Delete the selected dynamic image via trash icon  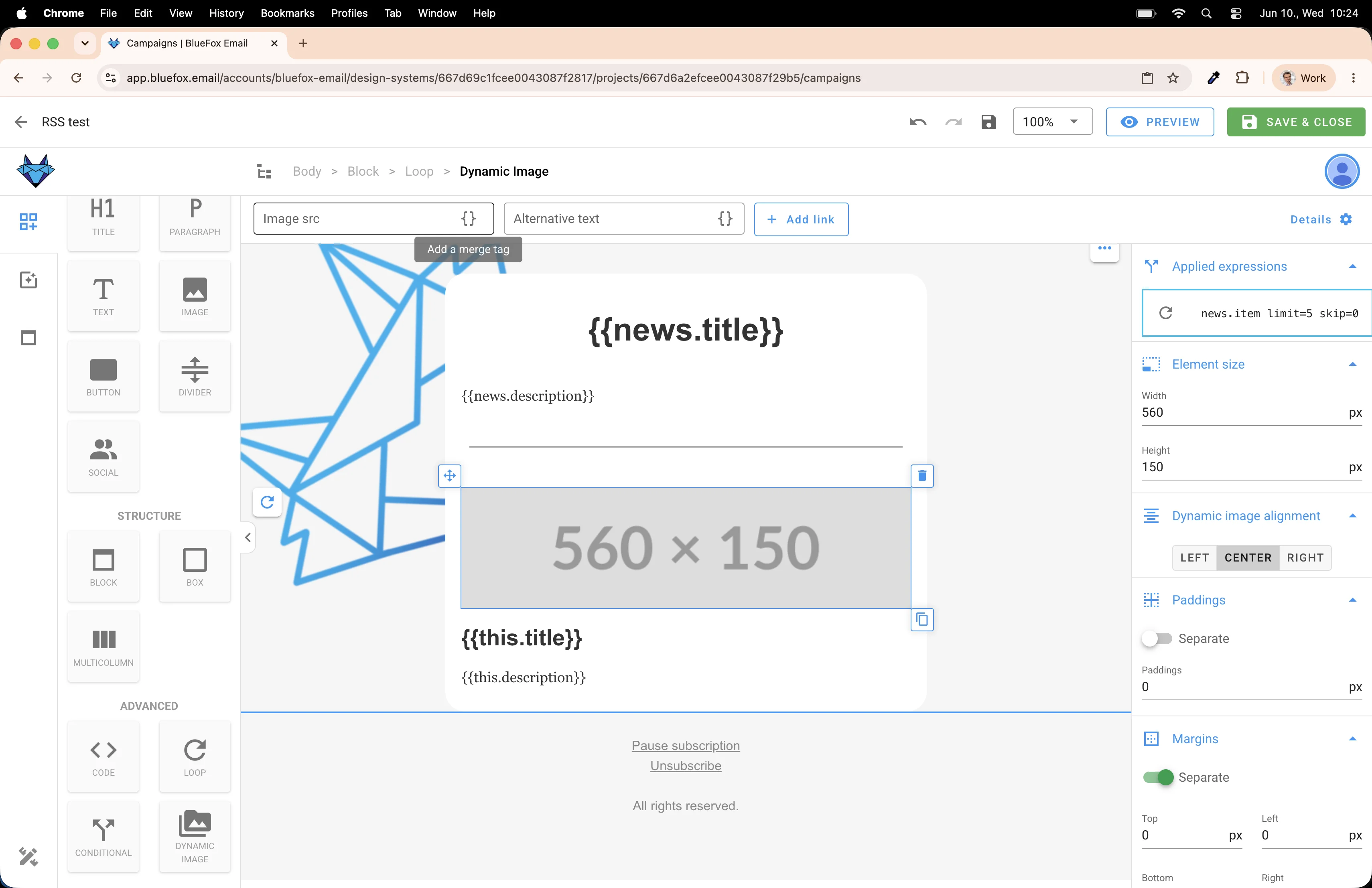click(x=922, y=475)
